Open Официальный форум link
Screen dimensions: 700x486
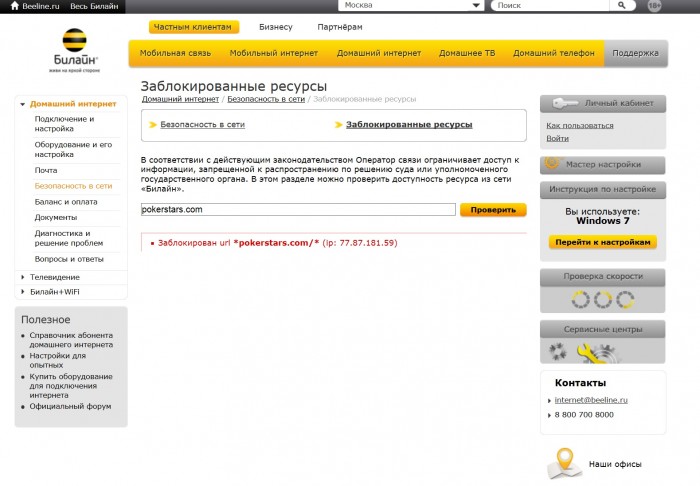coord(70,407)
